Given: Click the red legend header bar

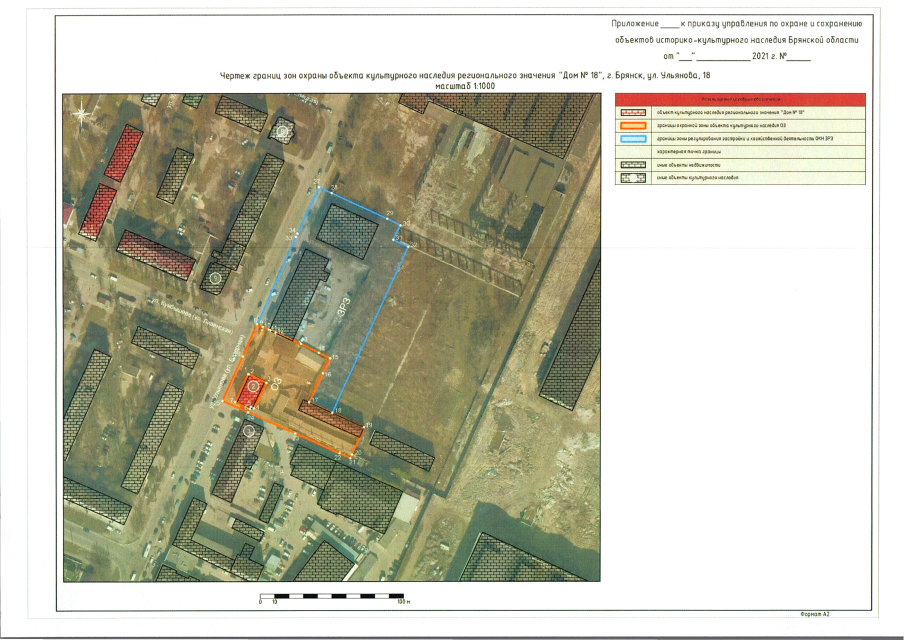Looking at the screenshot, I should click(739, 99).
